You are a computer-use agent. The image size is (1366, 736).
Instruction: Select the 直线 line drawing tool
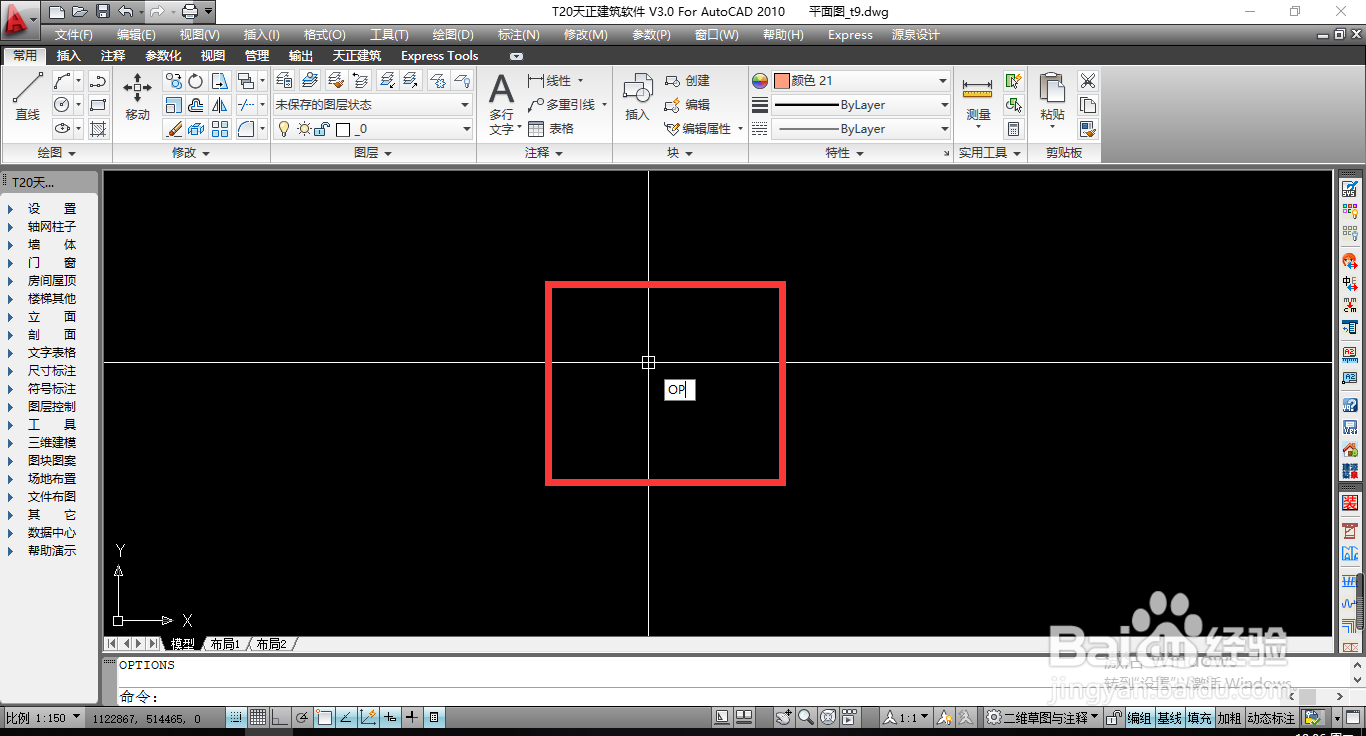click(27, 97)
